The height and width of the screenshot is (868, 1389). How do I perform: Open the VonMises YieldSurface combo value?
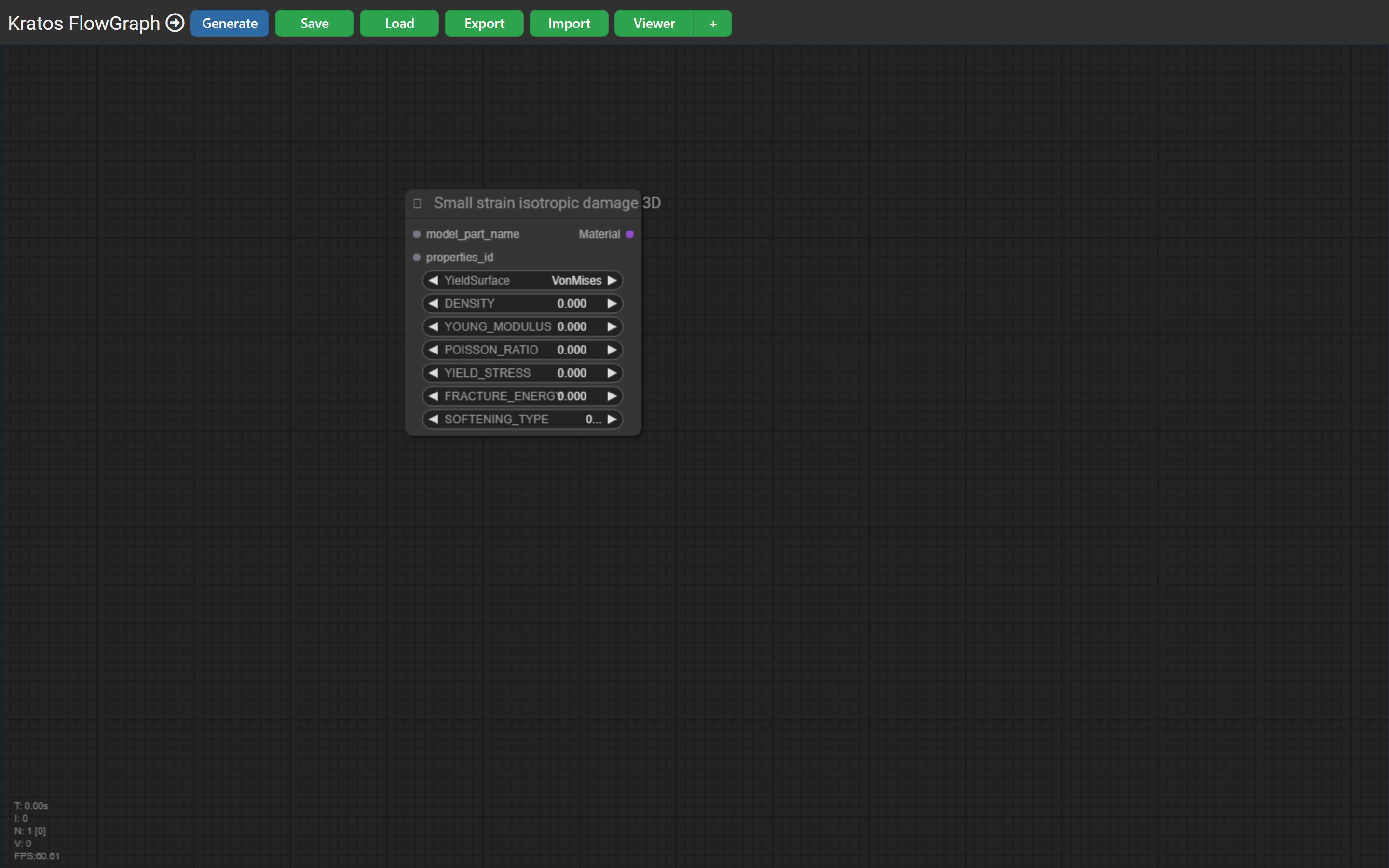click(x=576, y=280)
